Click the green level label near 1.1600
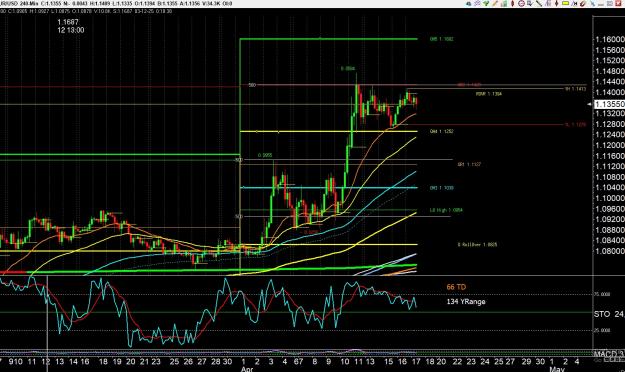Image resolution: width=625 pixels, height=372 pixels. coord(441,39)
